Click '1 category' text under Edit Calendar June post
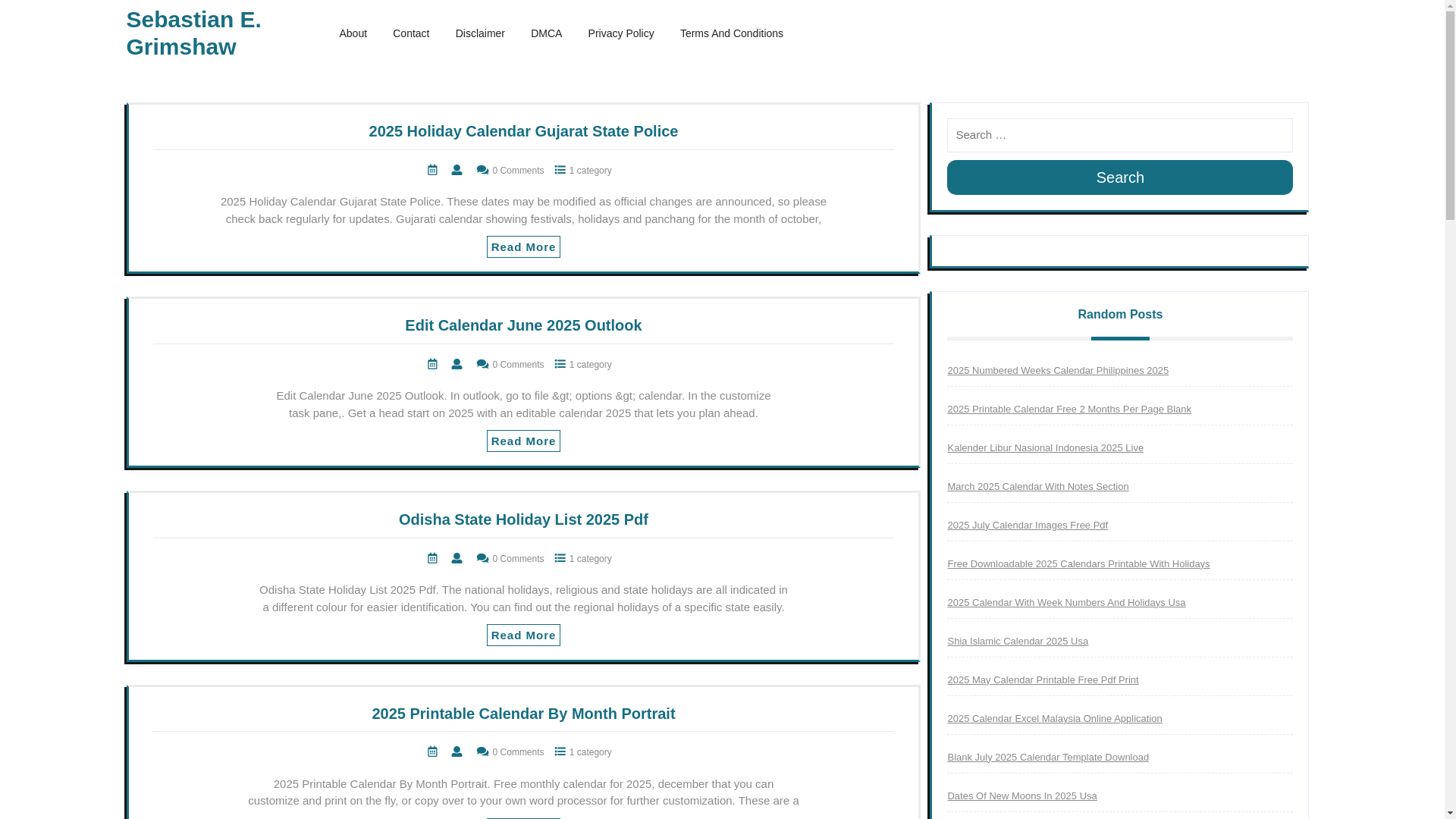The height and width of the screenshot is (819, 1456). tap(590, 365)
